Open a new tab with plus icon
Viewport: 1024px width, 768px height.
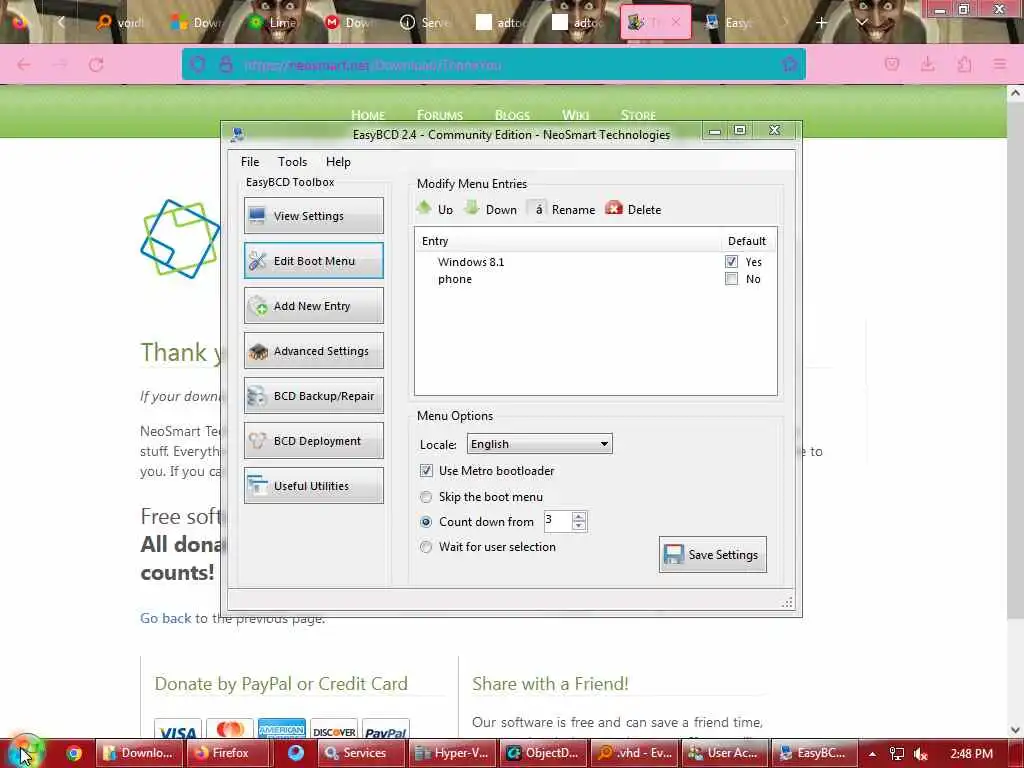point(821,23)
